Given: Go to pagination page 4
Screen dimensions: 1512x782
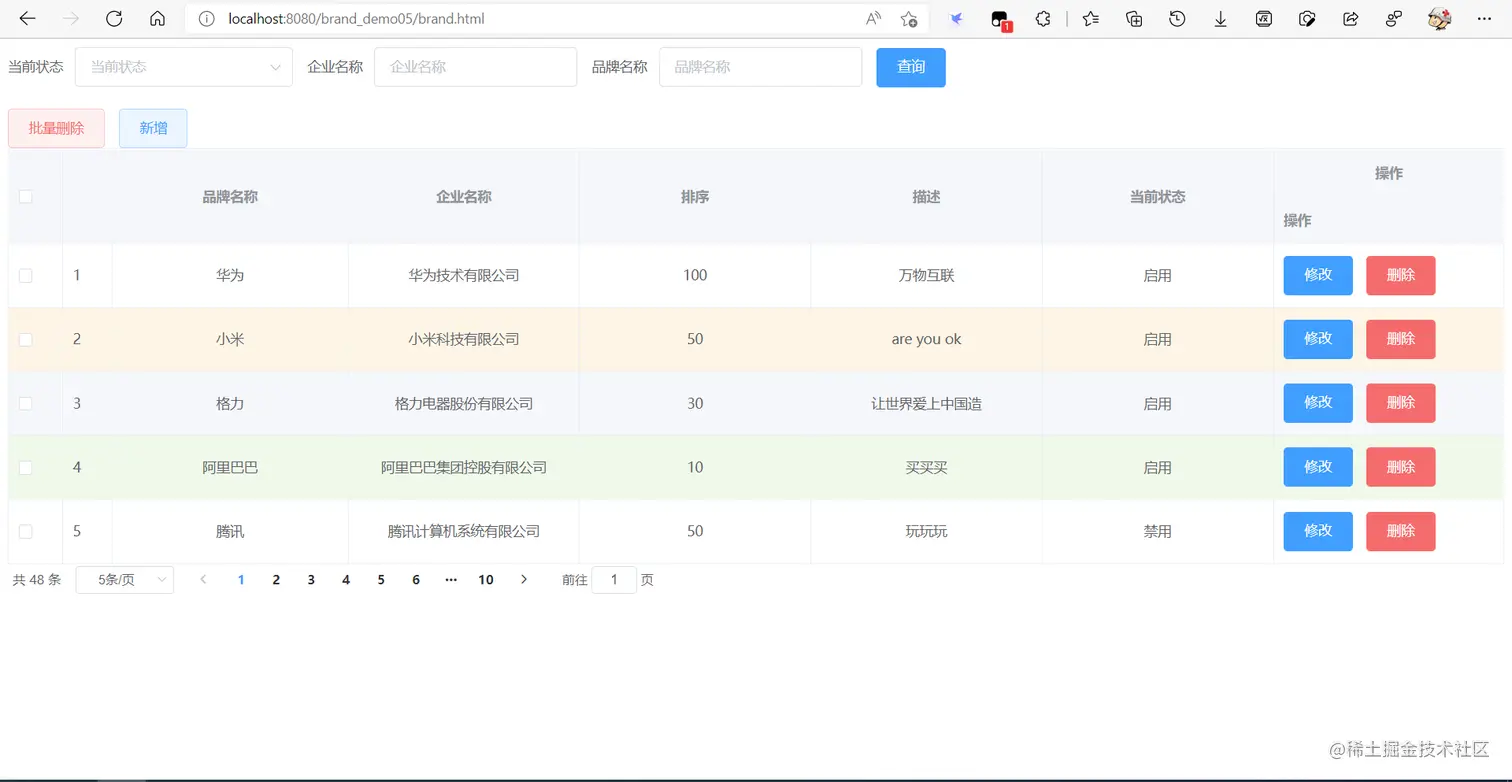Looking at the screenshot, I should pyautogui.click(x=346, y=580).
